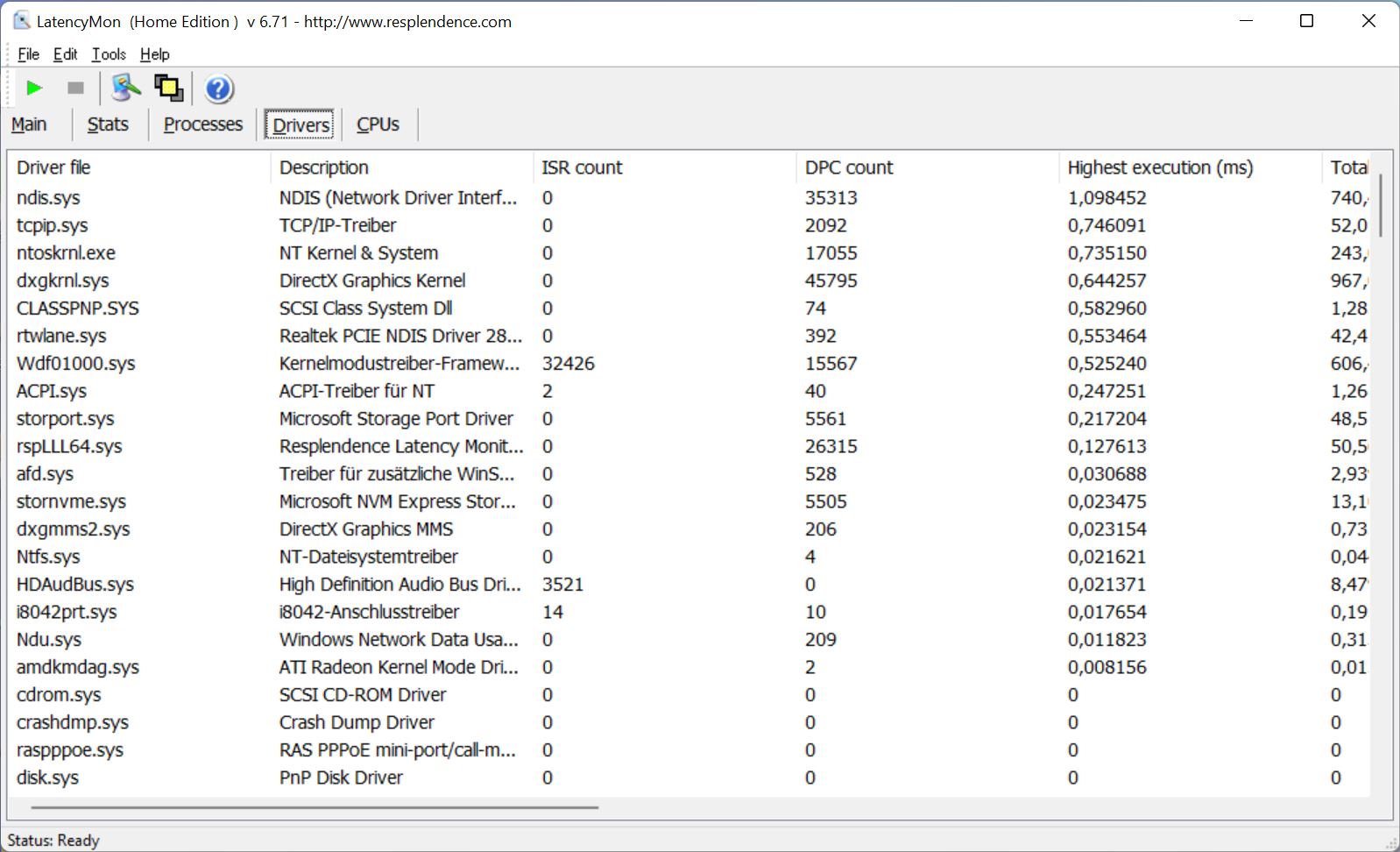This screenshot has width=1400, height=852.
Task: Click the yellow overlapping windows toolbar icon
Action: click(x=168, y=88)
